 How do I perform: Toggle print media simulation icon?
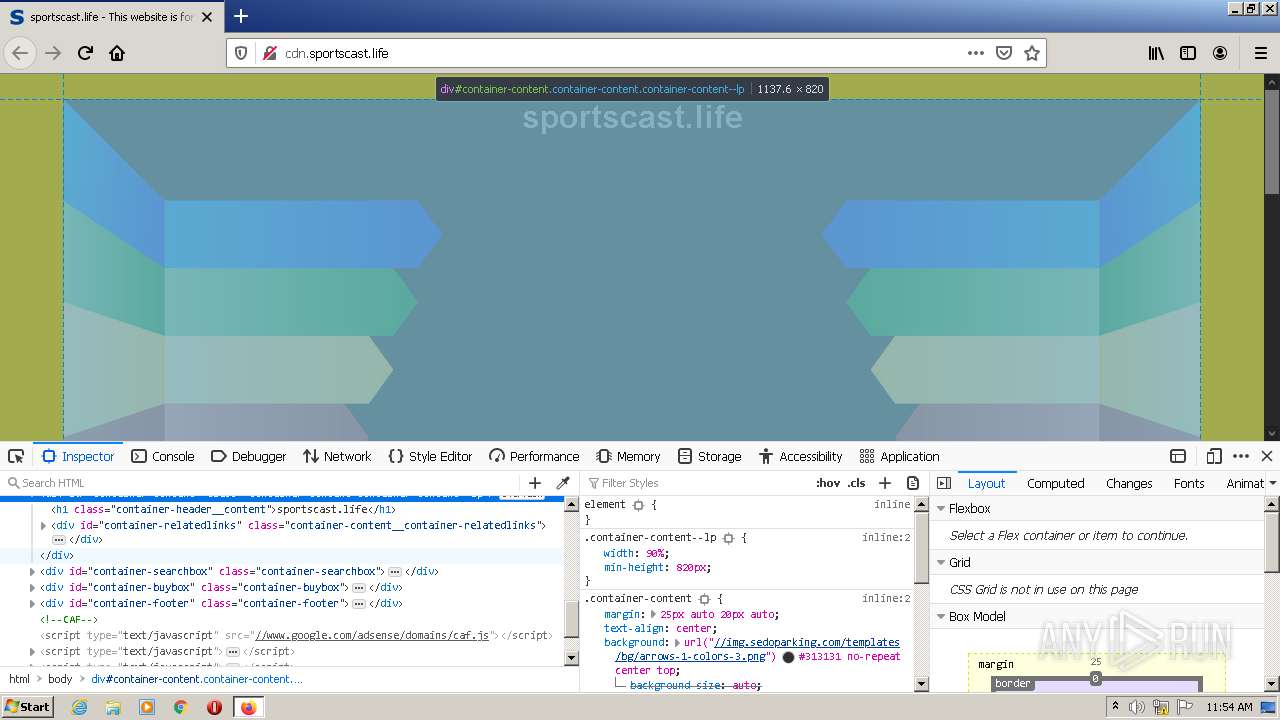click(913, 483)
